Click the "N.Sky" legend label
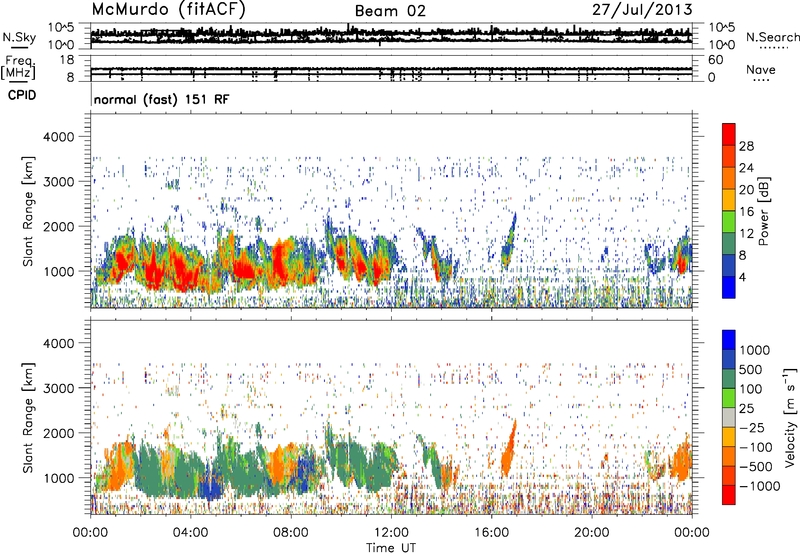Image resolution: width=800 pixels, height=554 pixels. (19, 37)
